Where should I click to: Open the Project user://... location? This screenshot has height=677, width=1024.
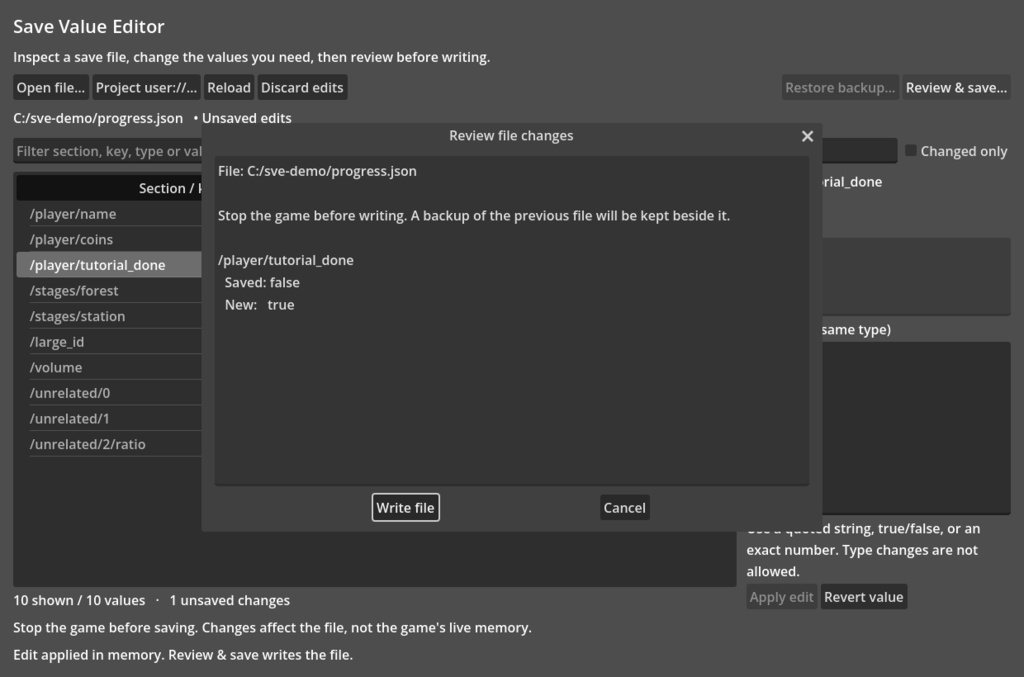146,87
